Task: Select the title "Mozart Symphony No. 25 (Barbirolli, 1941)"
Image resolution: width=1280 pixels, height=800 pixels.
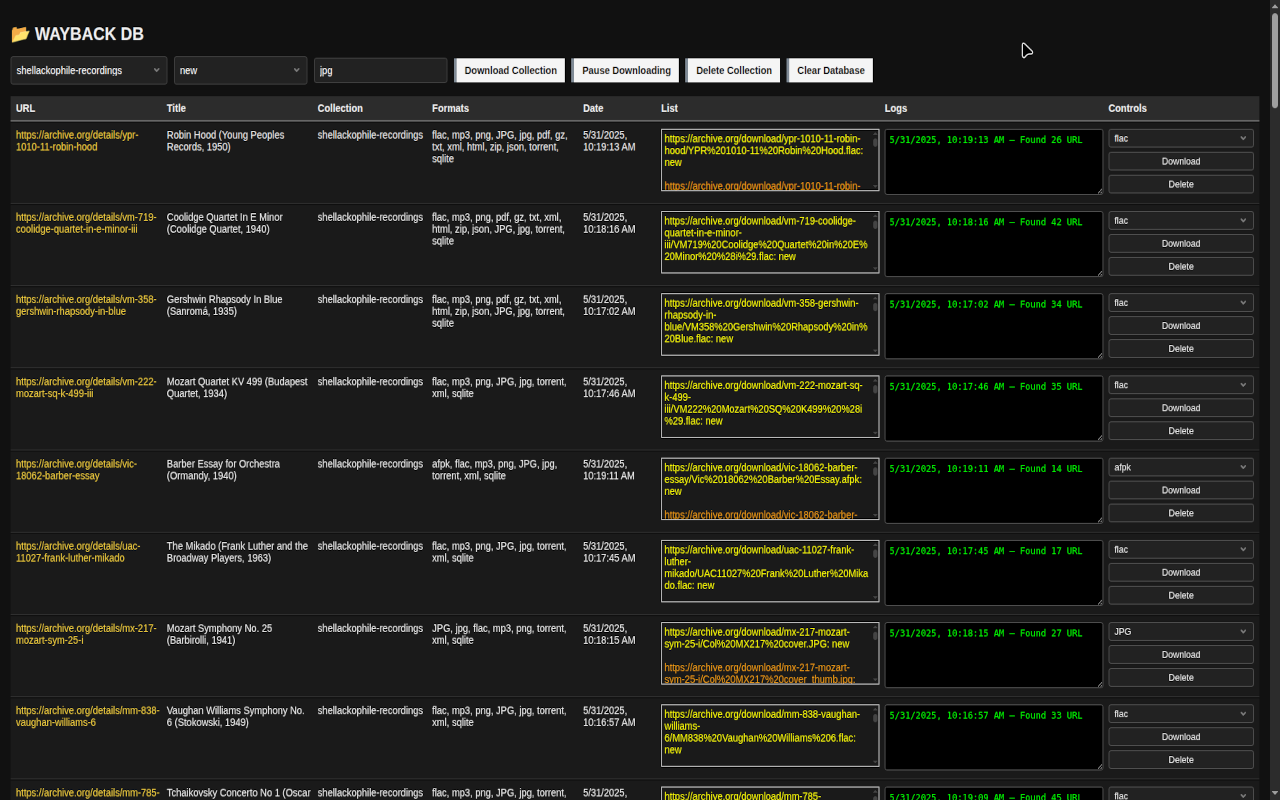Action: pyautogui.click(x=219, y=634)
